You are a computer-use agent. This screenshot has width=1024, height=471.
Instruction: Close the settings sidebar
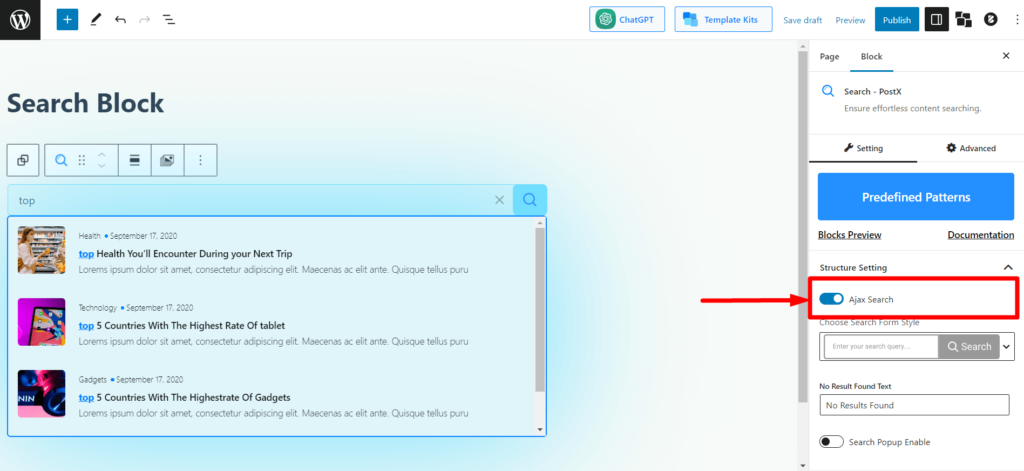click(1006, 56)
